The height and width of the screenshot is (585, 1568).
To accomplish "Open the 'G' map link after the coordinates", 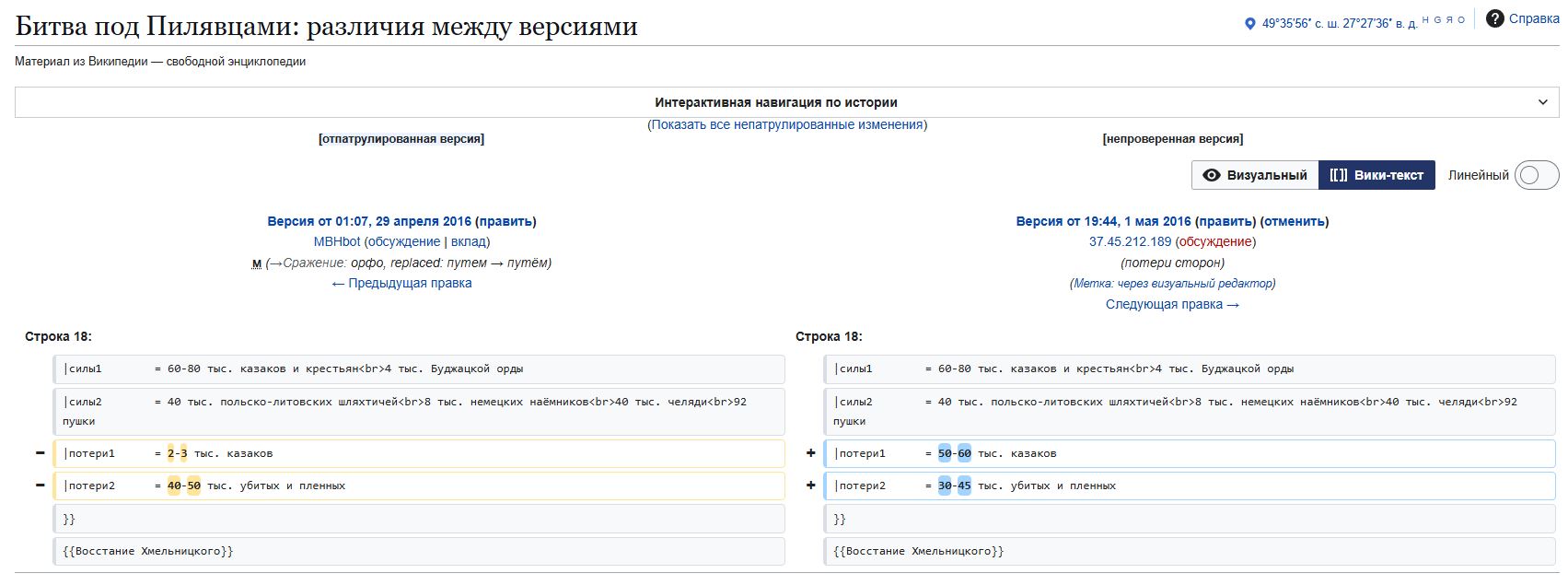I will [x=1437, y=19].
